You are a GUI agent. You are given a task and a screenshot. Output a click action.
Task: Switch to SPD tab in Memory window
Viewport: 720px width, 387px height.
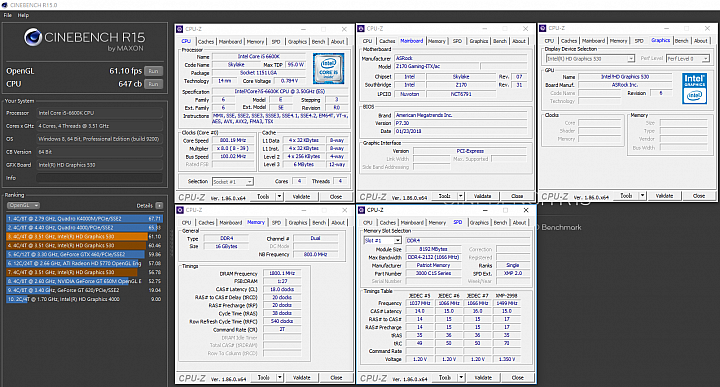276,223
